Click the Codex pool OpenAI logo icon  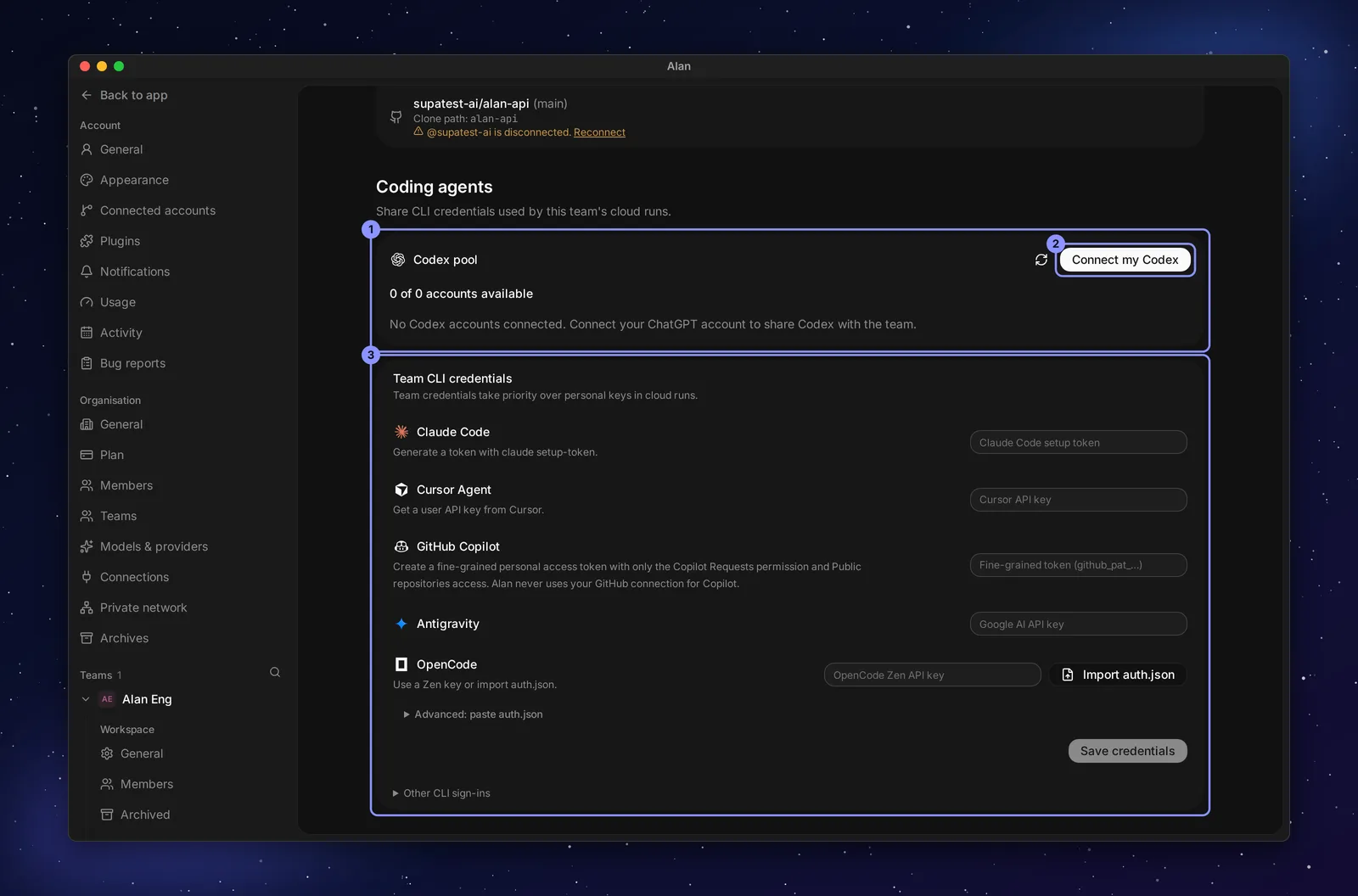[398, 260]
